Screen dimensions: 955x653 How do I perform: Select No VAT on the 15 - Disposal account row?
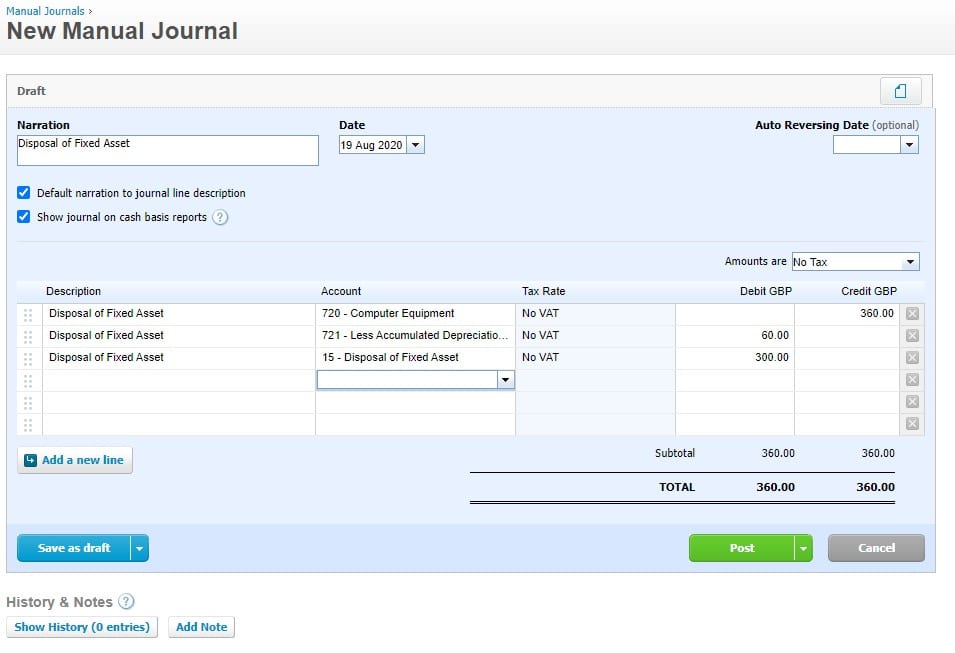click(x=595, y=358)
